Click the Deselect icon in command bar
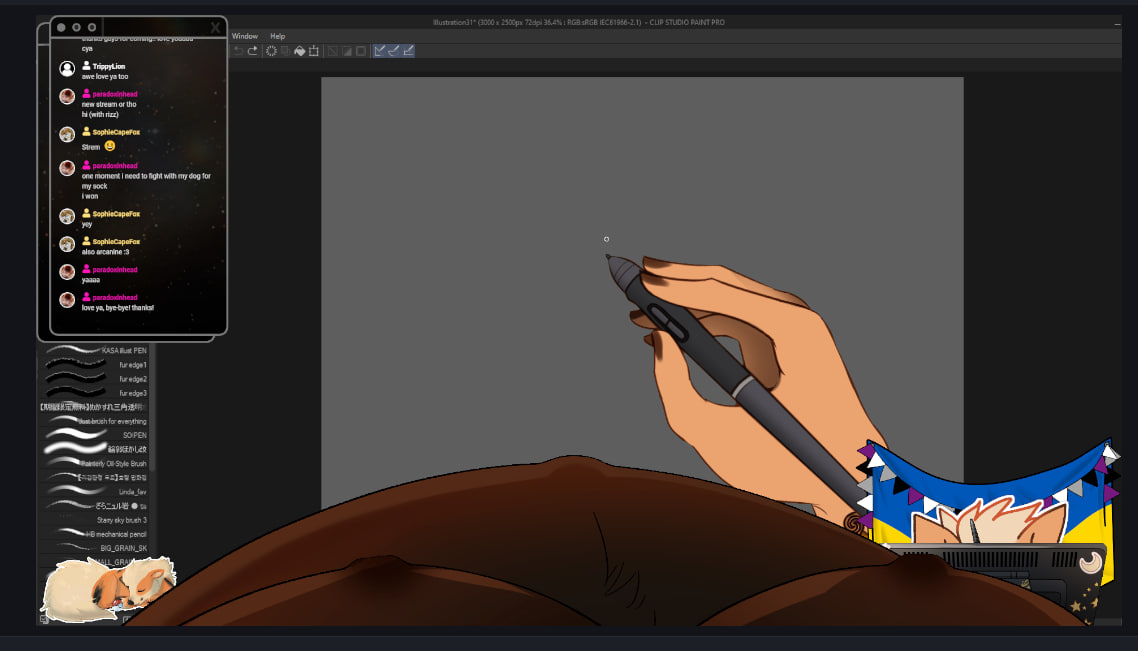Screen dimensions: 1138x651 click(332, 51)
